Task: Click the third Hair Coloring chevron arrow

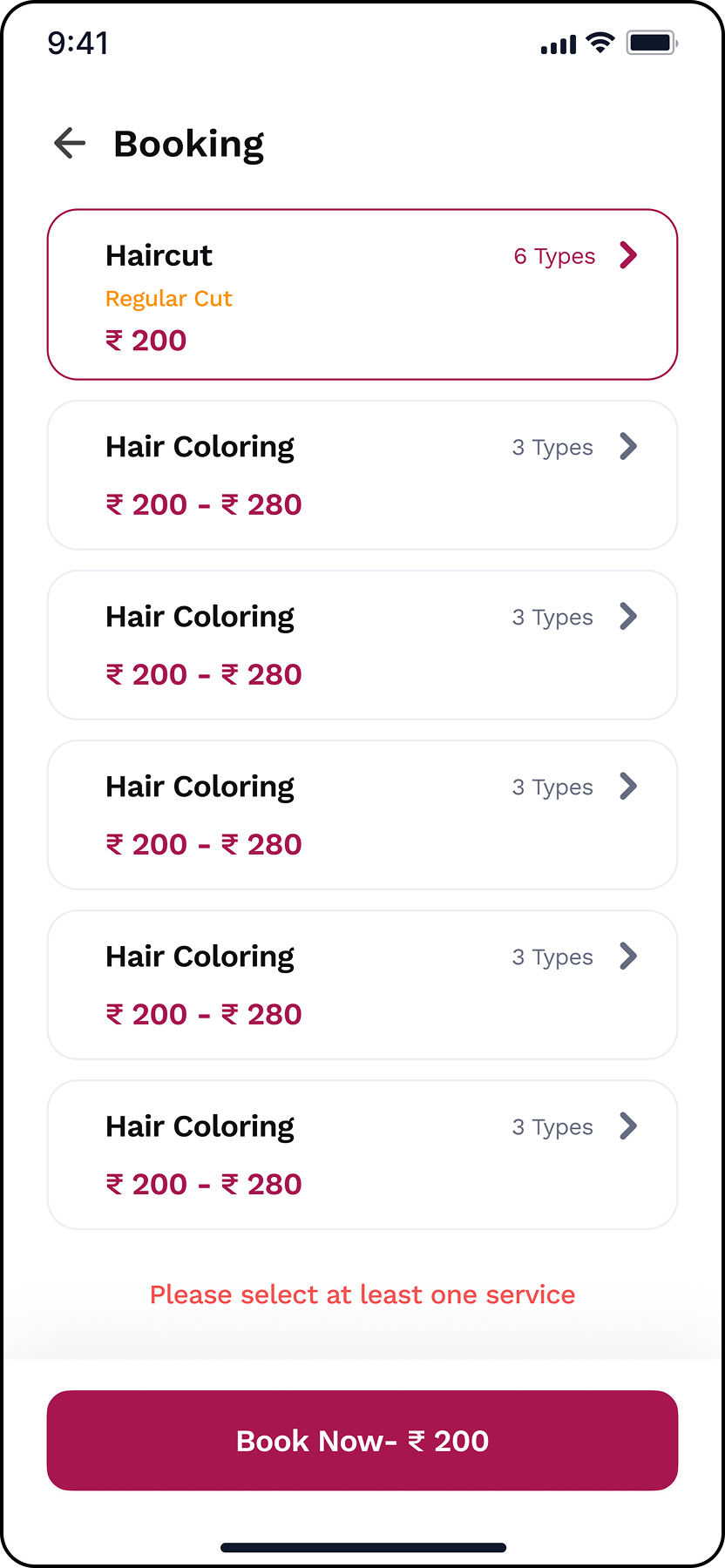Action: point(628,787)
